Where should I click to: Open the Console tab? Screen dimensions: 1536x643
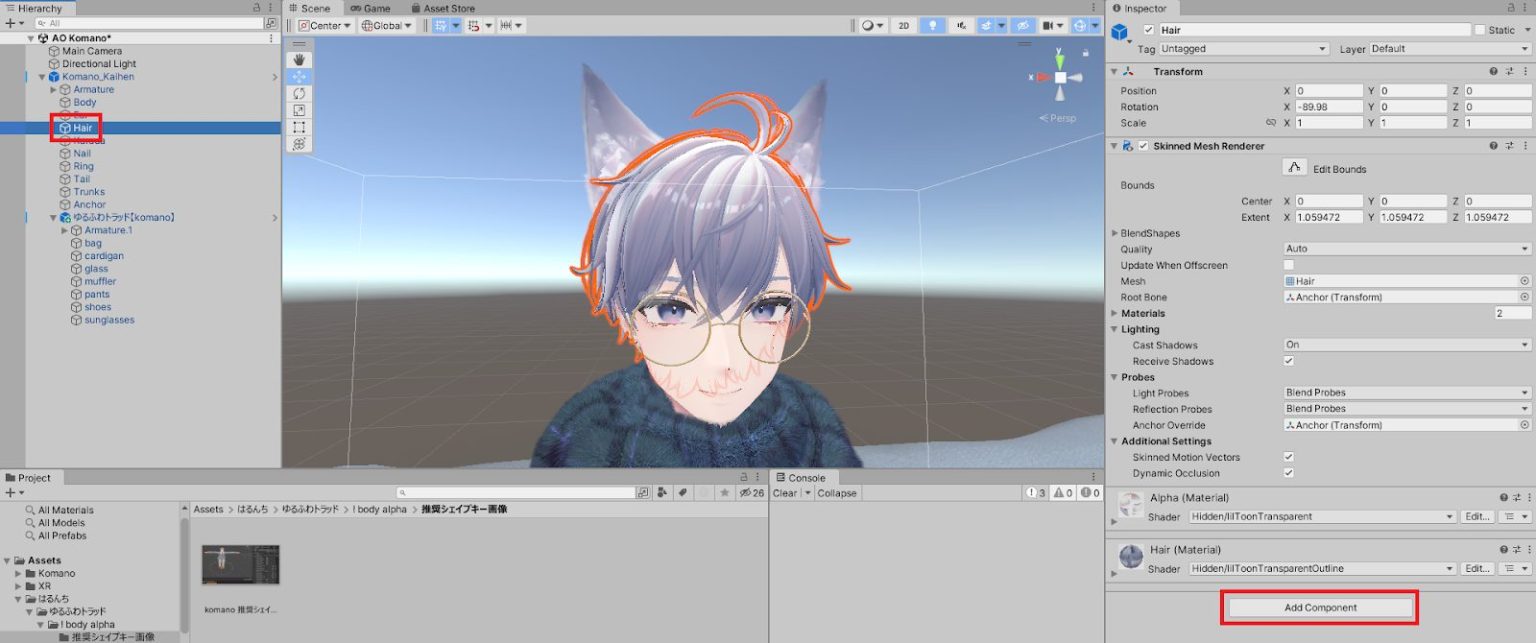pyautogui.click(x=808, y=477)
